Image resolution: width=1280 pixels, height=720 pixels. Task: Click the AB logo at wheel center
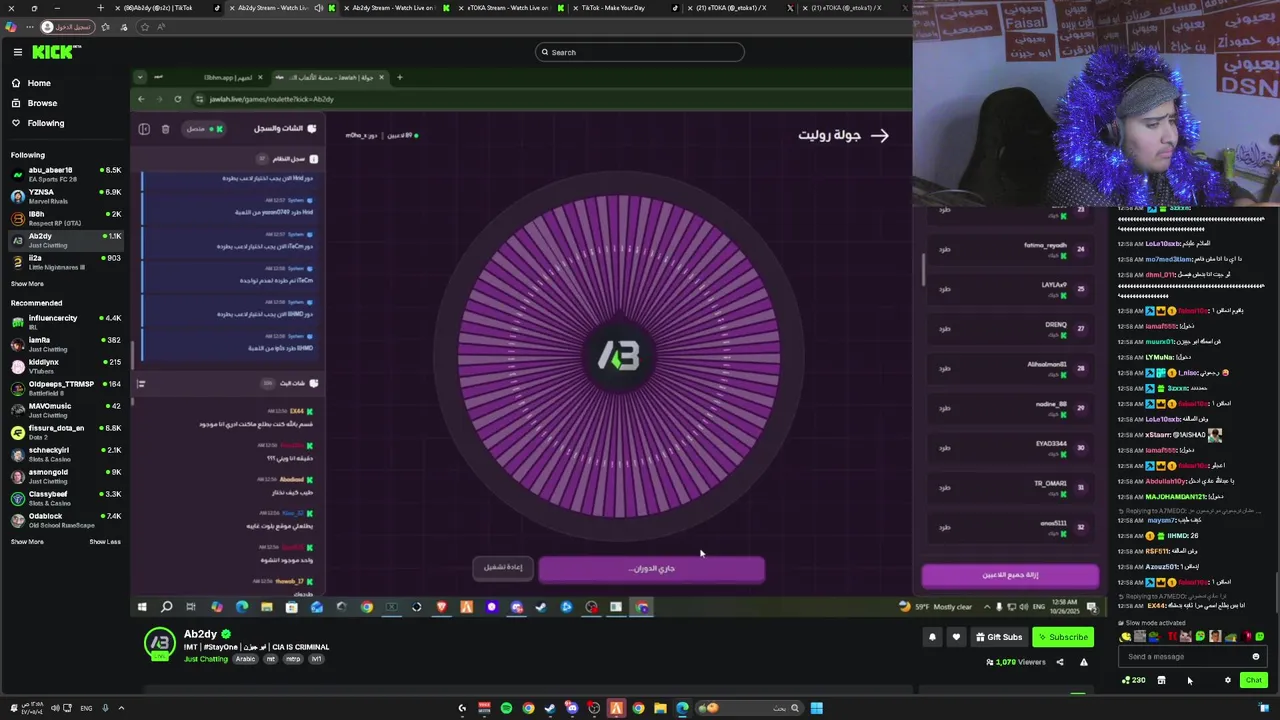click(x=618, y=357)
